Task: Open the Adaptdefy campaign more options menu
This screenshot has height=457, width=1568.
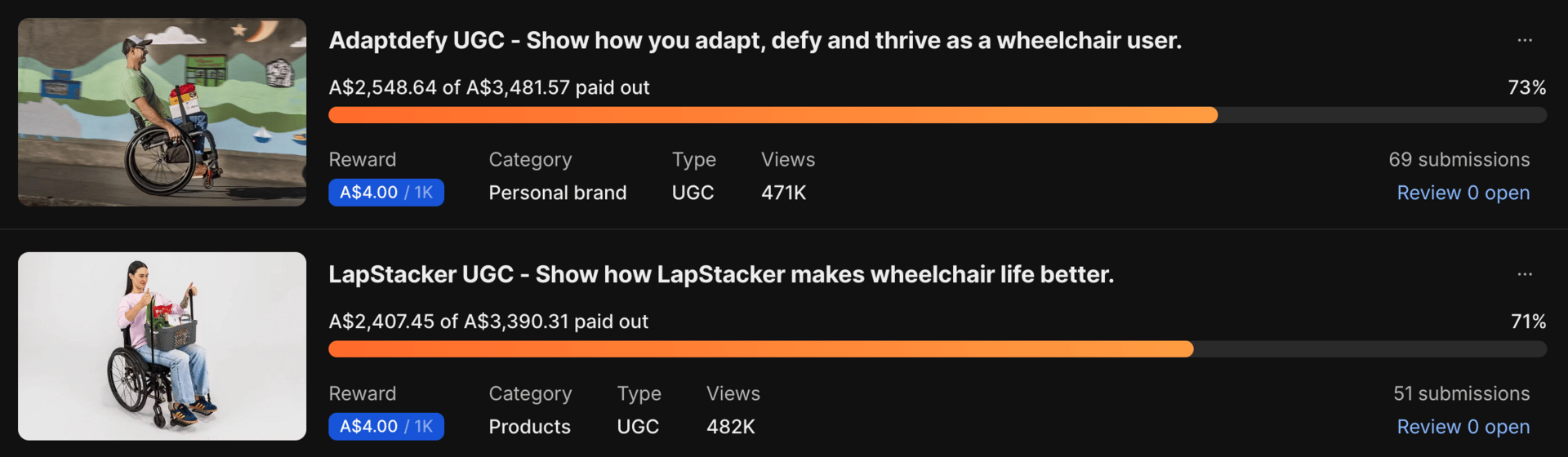Action: tap(1524, 40)
